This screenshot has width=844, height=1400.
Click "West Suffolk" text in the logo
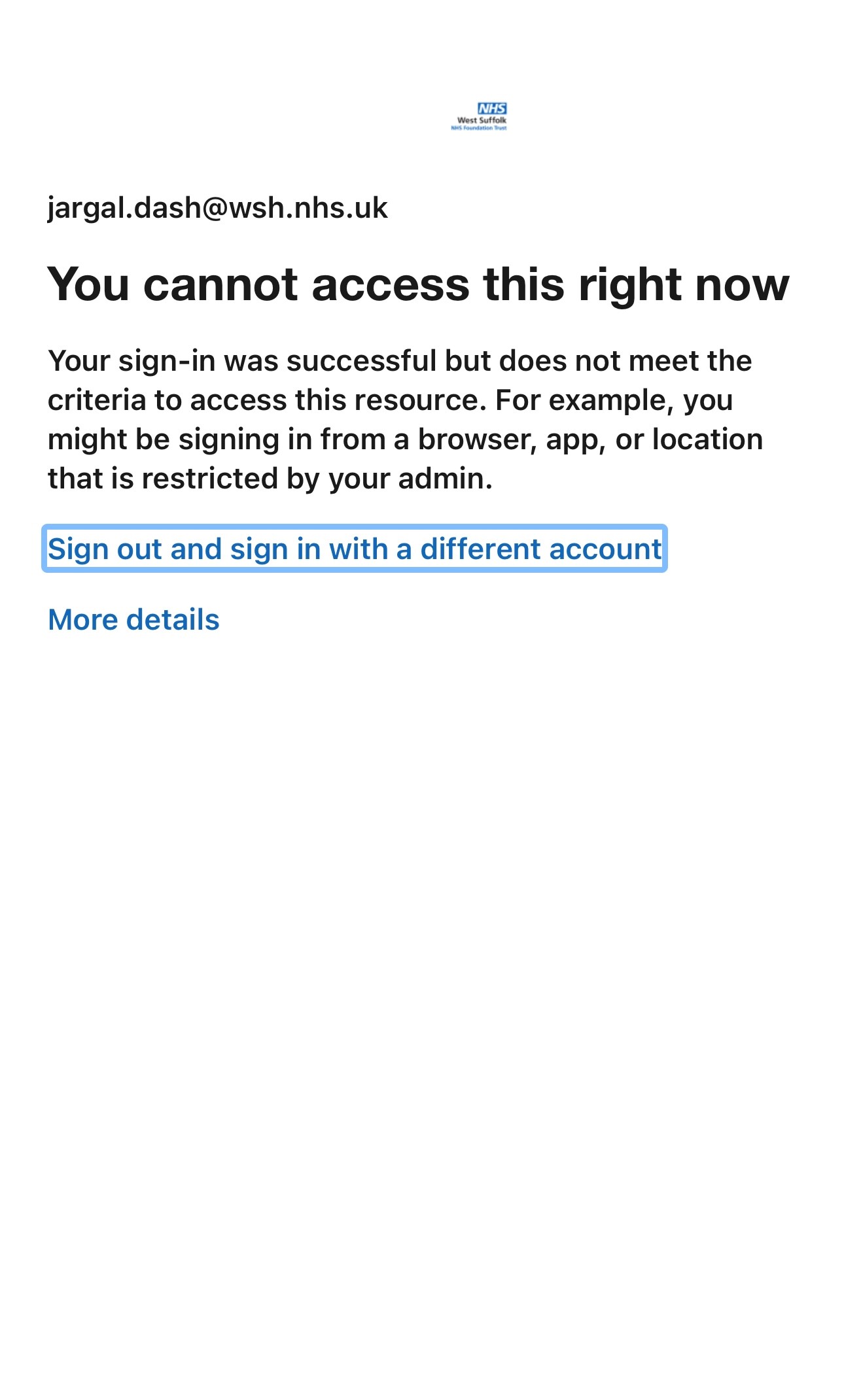pos(482,120)
